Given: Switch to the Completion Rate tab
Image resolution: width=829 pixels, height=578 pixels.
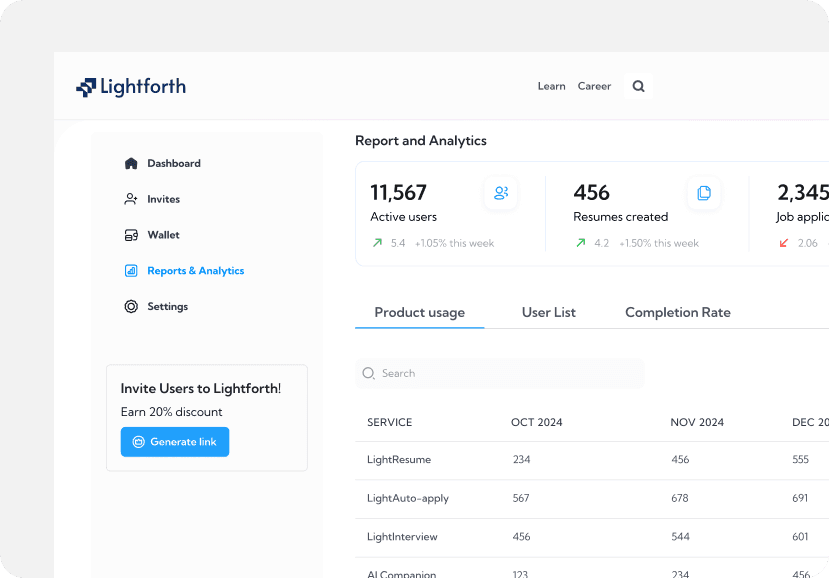Looking at the screenshot, I should coord(677,313).
